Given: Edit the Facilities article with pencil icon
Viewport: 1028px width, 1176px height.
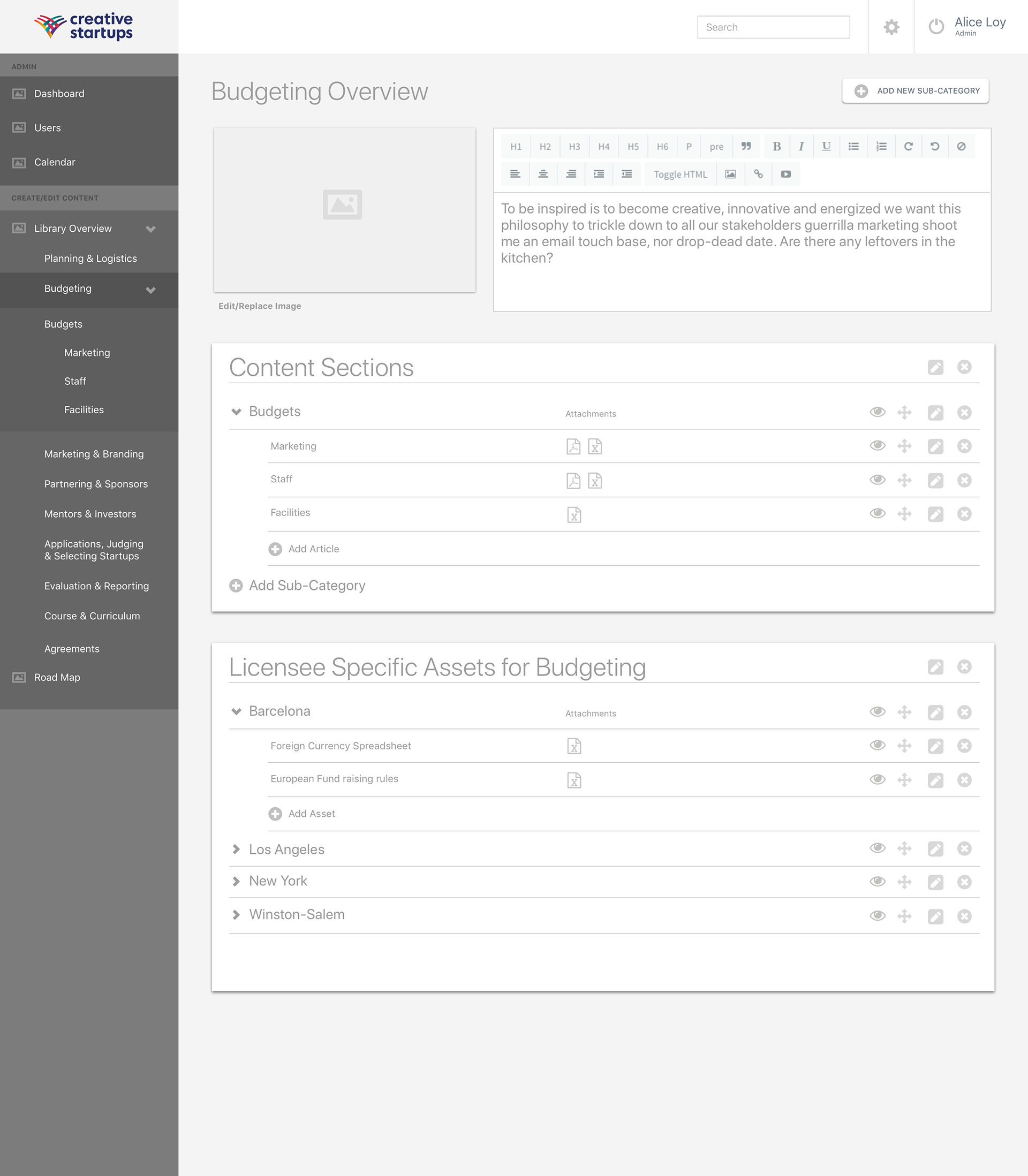Looking at the screenshot, I should (935, 514).
